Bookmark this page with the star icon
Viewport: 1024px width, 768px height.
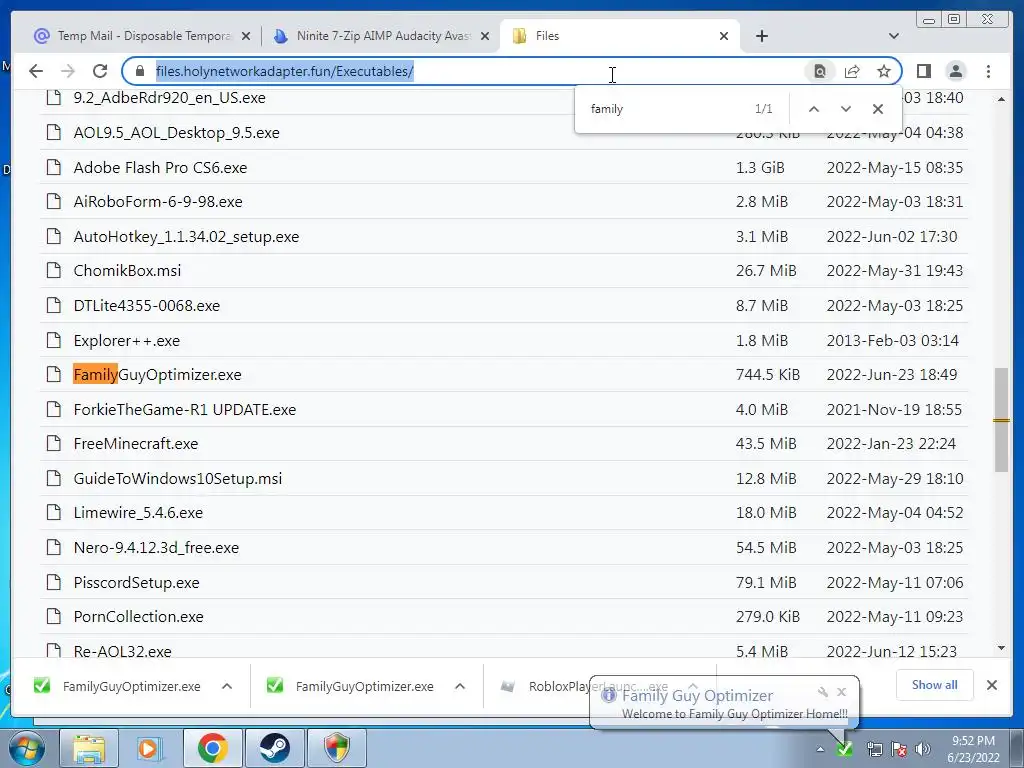[884, 71]
